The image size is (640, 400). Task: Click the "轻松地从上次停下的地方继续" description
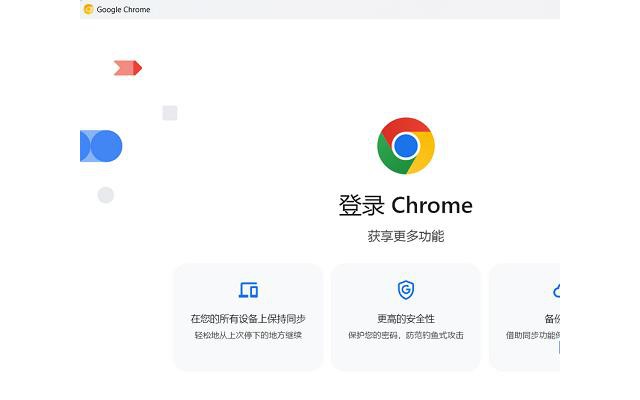pos(248,336)
